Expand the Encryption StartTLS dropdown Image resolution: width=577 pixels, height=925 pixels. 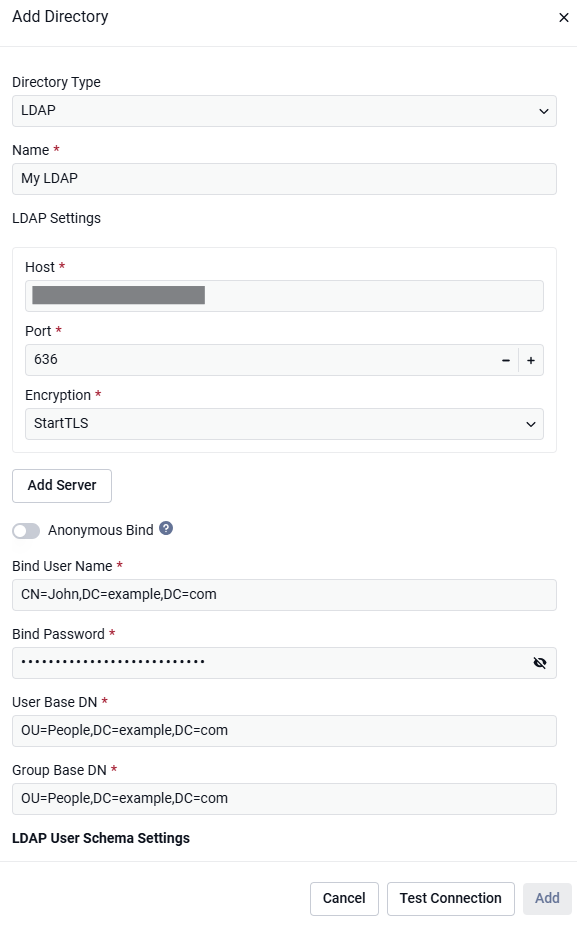click(x=284, y=424)
